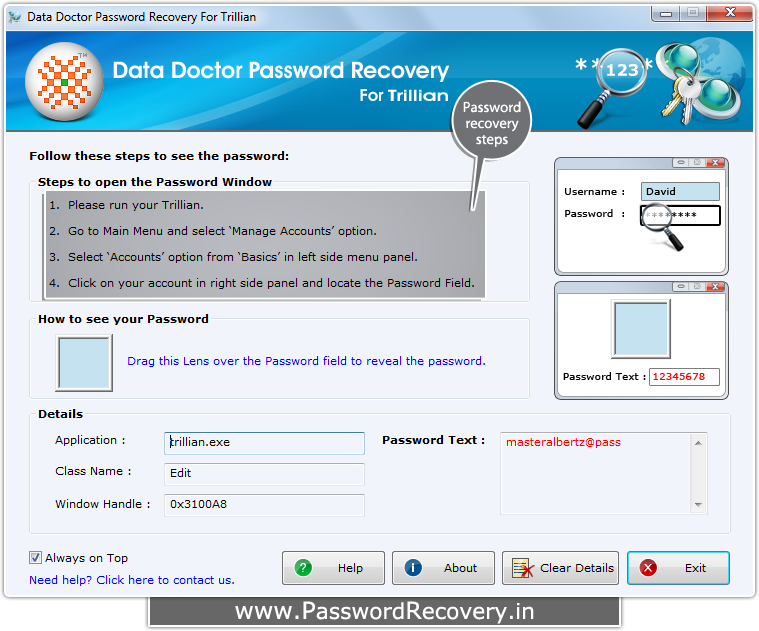759x631 pixels.
Task: Click step 2 'Manage Accounts' instruction text
Action: click(x=213, y=231)
